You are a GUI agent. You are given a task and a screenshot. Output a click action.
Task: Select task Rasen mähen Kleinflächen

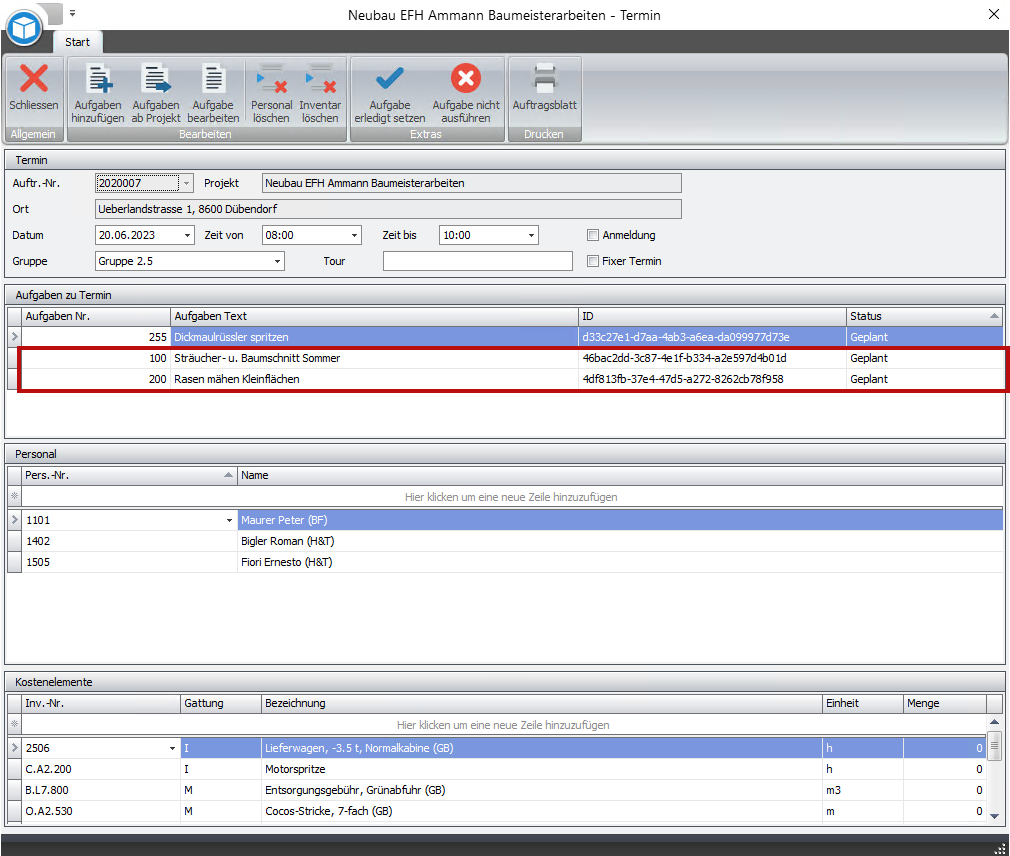[x=512, y=379]
